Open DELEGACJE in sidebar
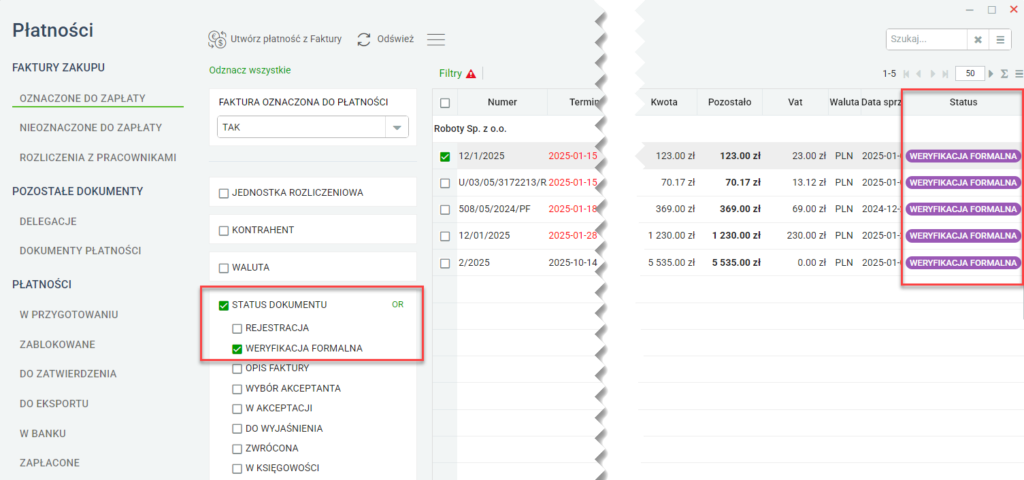 48,221
